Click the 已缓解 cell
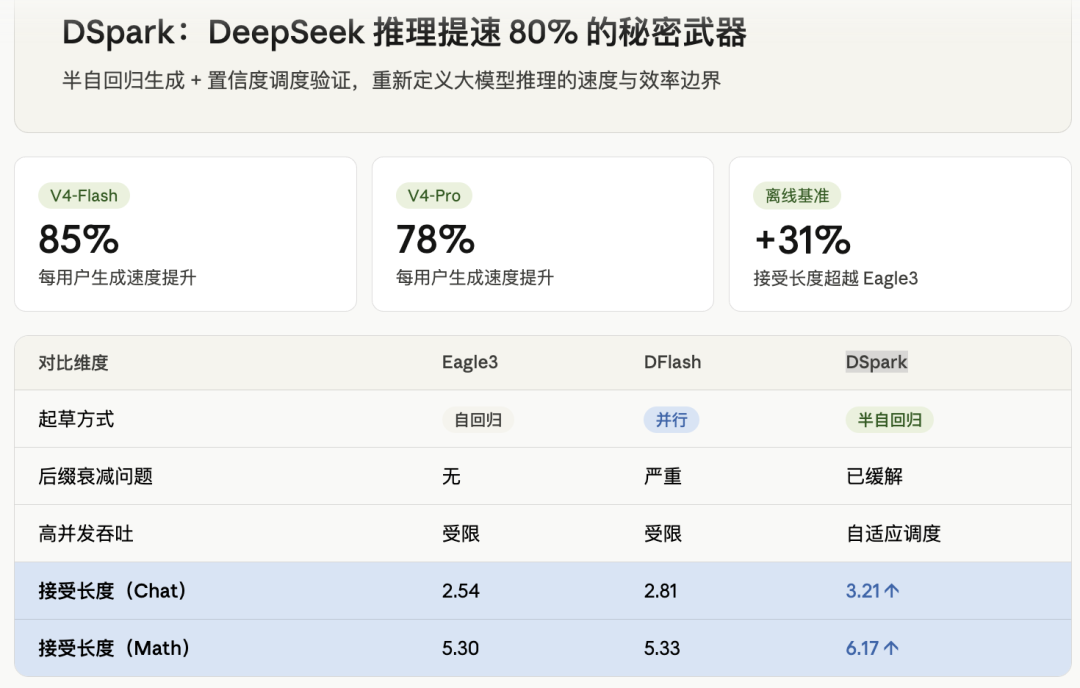This screenshot has height=688, width=1080. click(874, 477)
